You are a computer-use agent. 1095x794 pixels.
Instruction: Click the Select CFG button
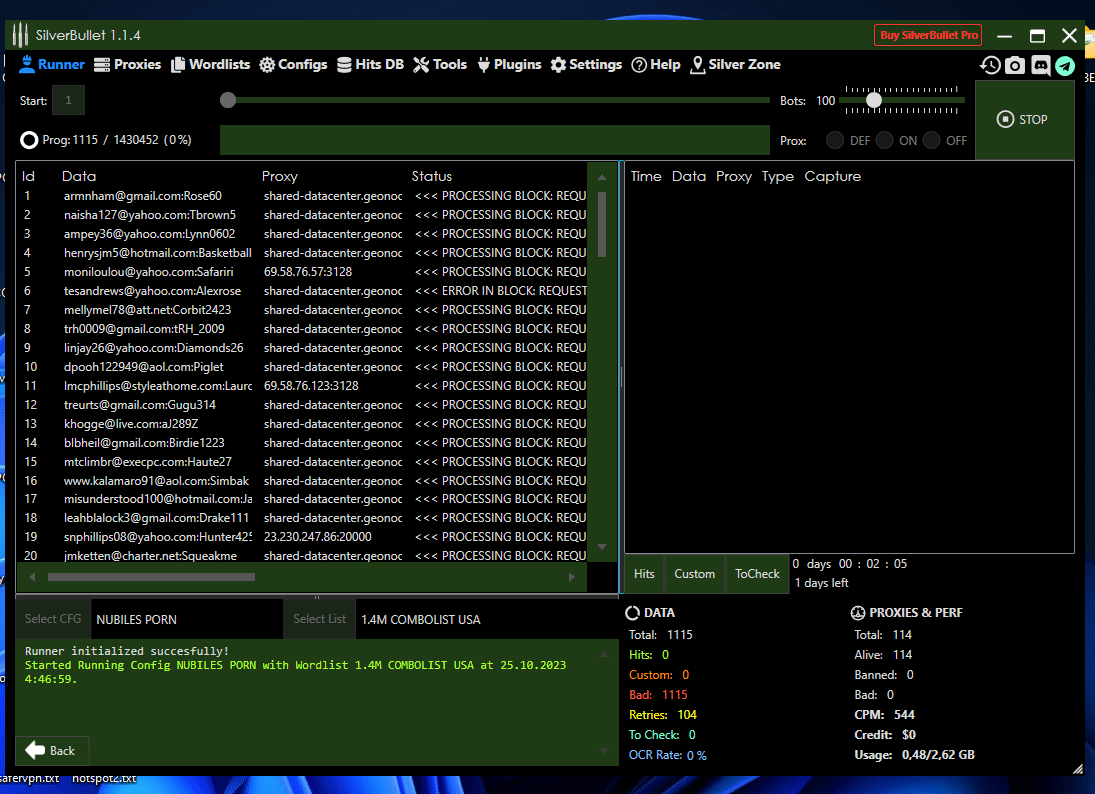[x=53, y=619]
